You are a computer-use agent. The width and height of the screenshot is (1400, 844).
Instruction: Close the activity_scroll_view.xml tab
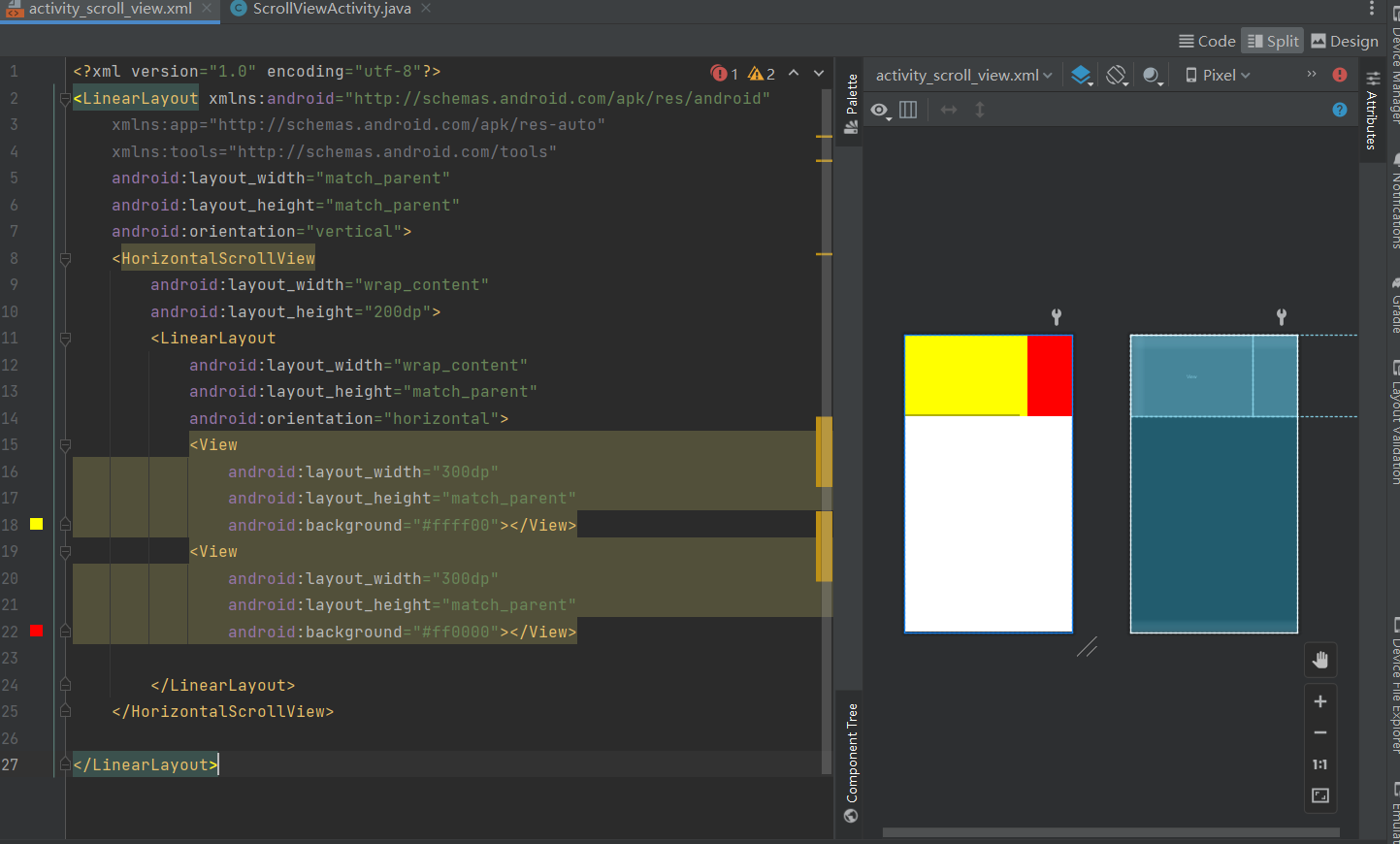(207, 9)
